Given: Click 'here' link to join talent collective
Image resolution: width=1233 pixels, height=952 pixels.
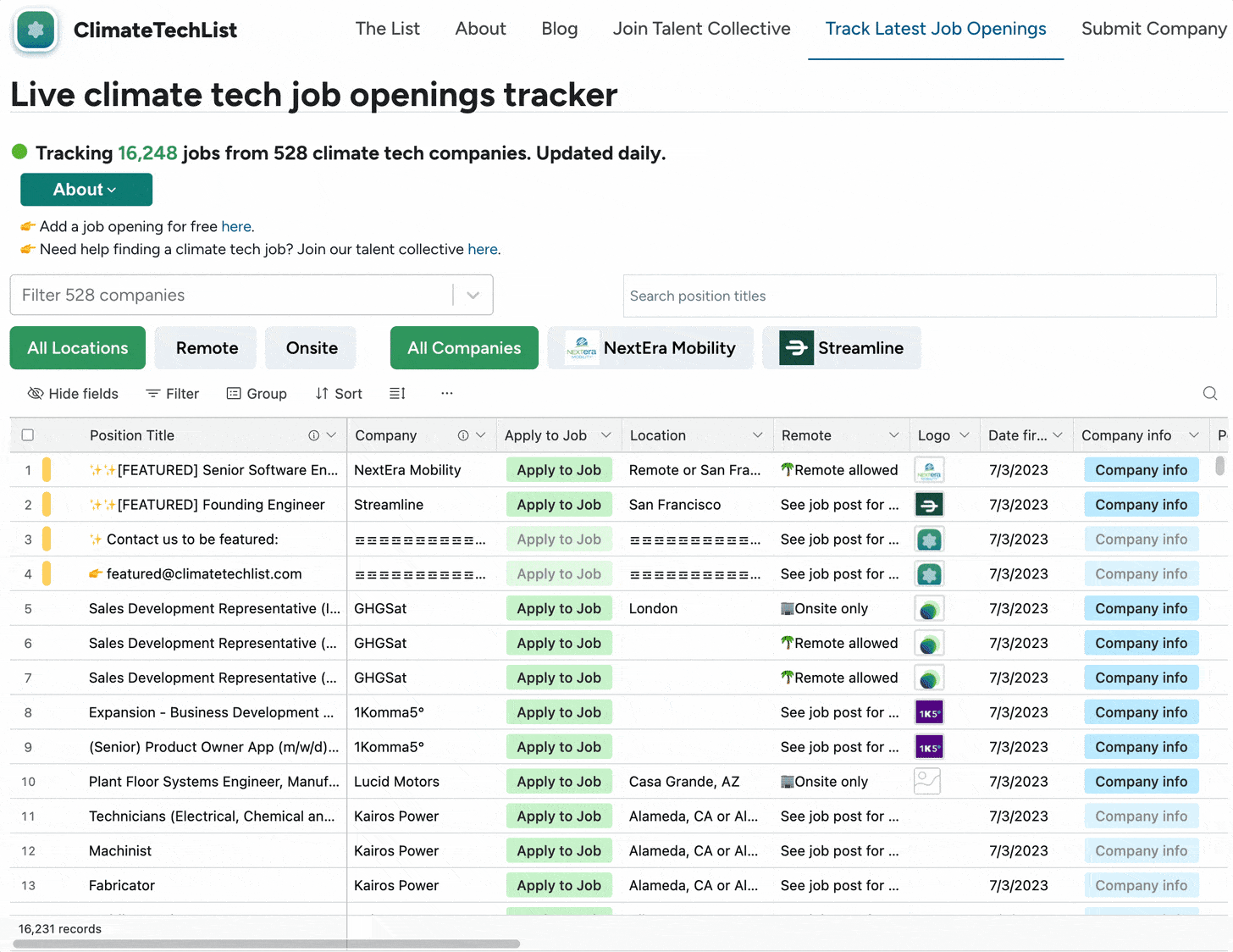Looking at the screenshot, I should [483, 250].
